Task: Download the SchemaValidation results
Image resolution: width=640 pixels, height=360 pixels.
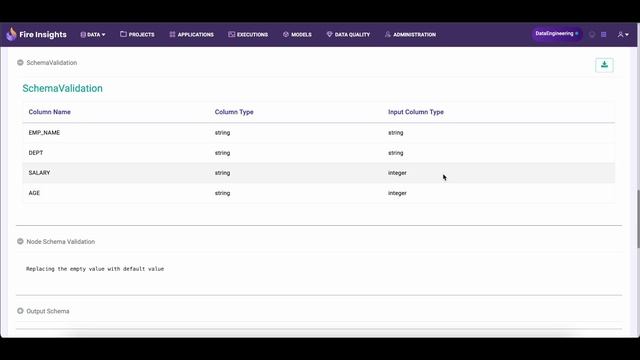Action: point(604,65)
